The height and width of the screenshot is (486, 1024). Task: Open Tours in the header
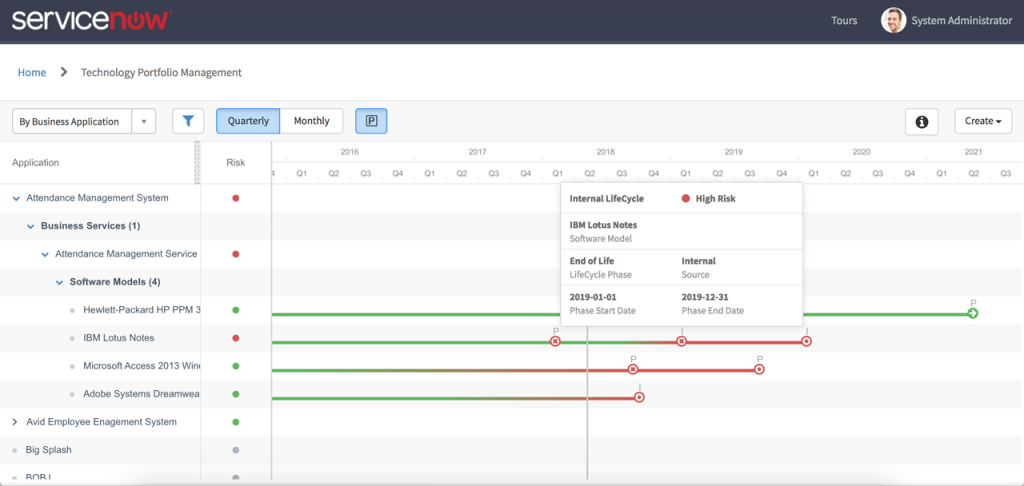844,20
